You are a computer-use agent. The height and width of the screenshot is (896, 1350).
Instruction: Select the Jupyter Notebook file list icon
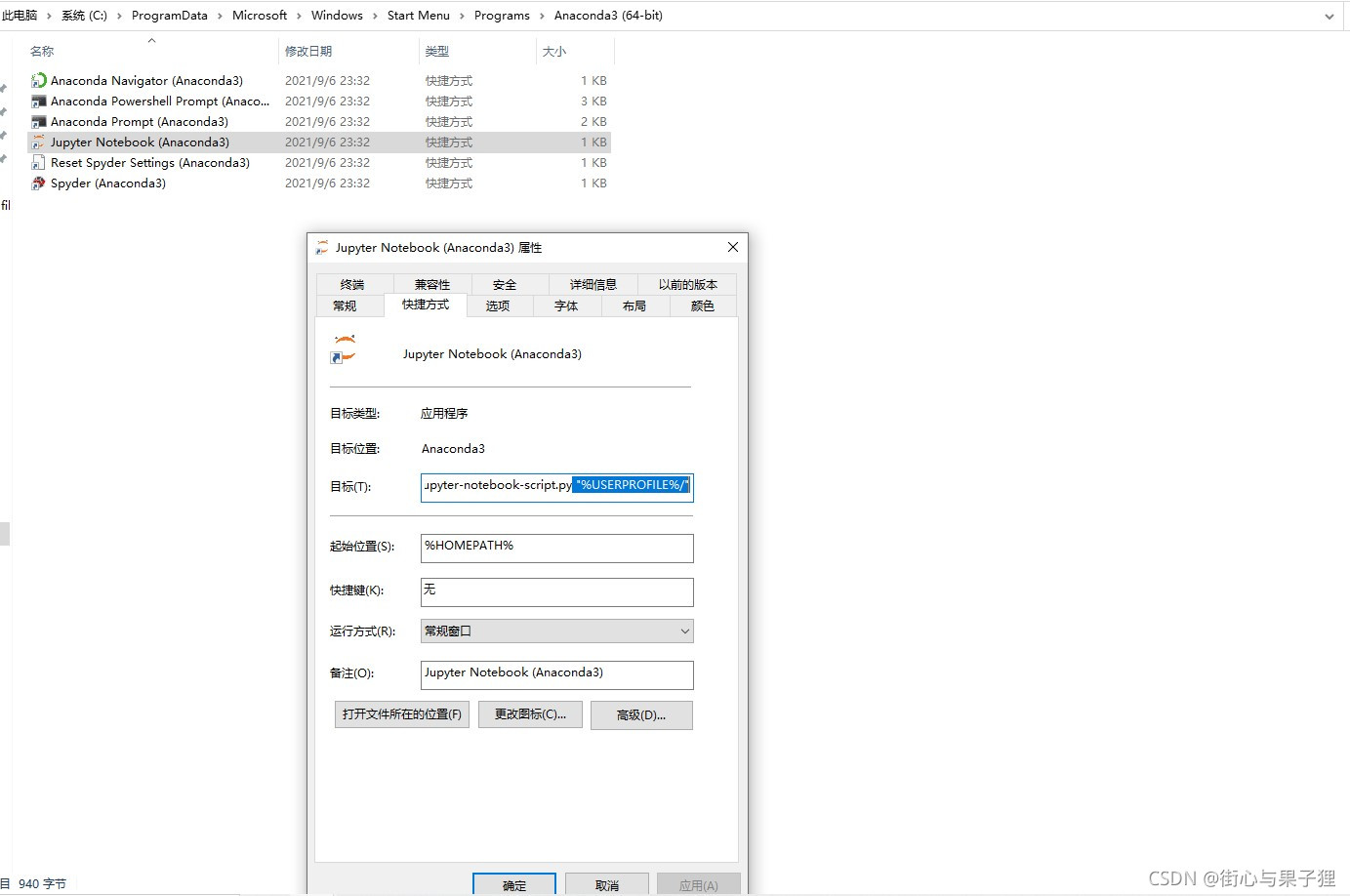[38, 143]
